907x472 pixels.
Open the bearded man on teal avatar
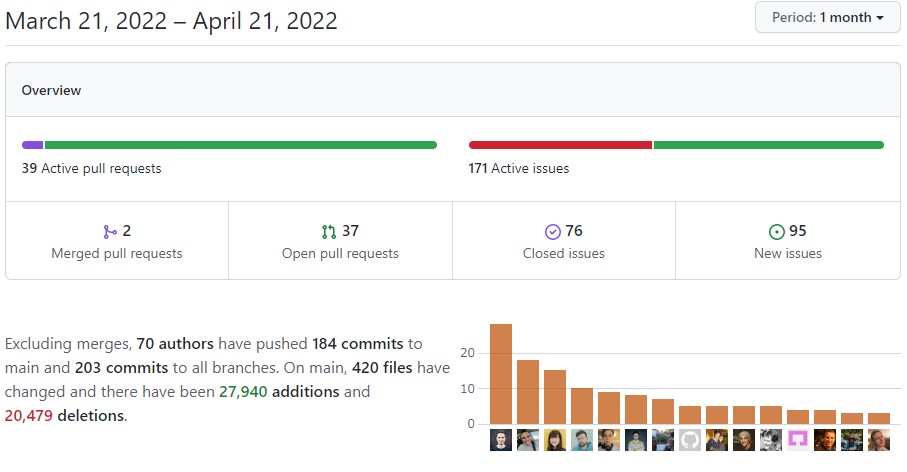pyautogui.click(x=582, y=440)
